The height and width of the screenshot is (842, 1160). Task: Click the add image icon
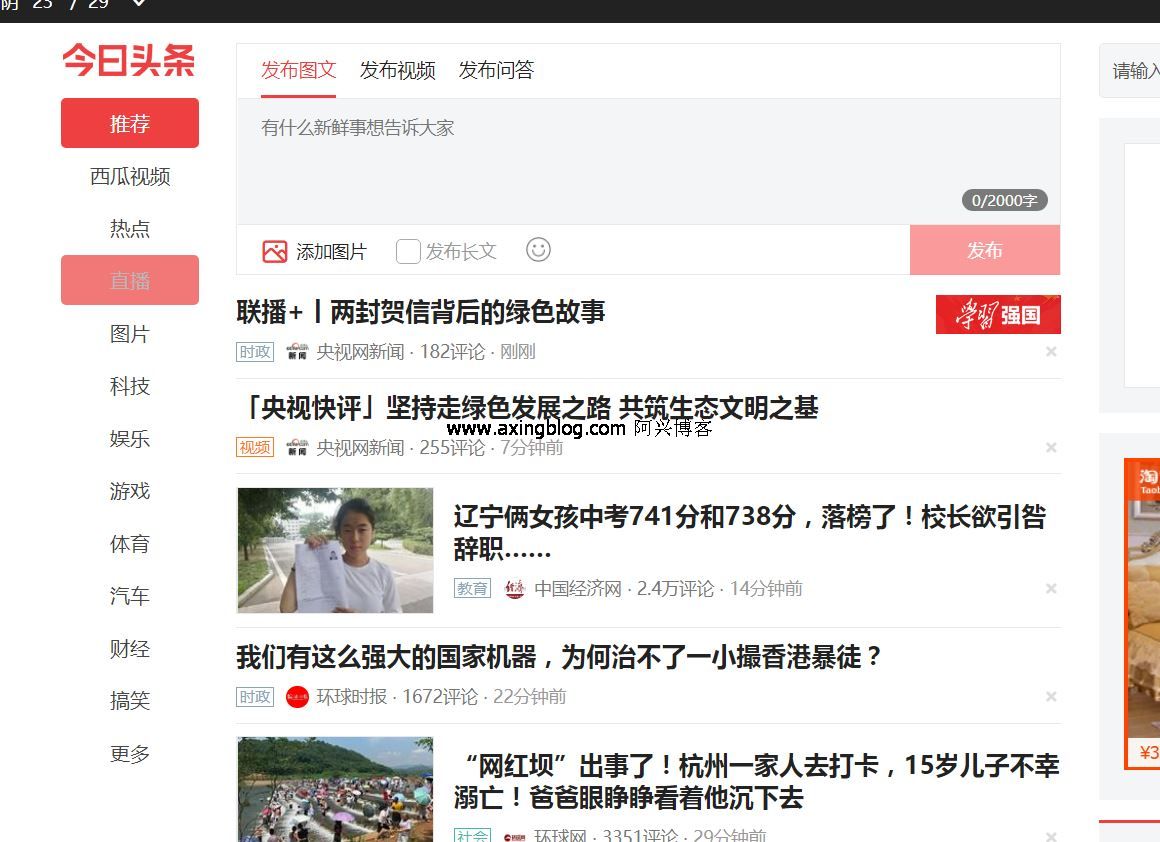tap(274, 252)
